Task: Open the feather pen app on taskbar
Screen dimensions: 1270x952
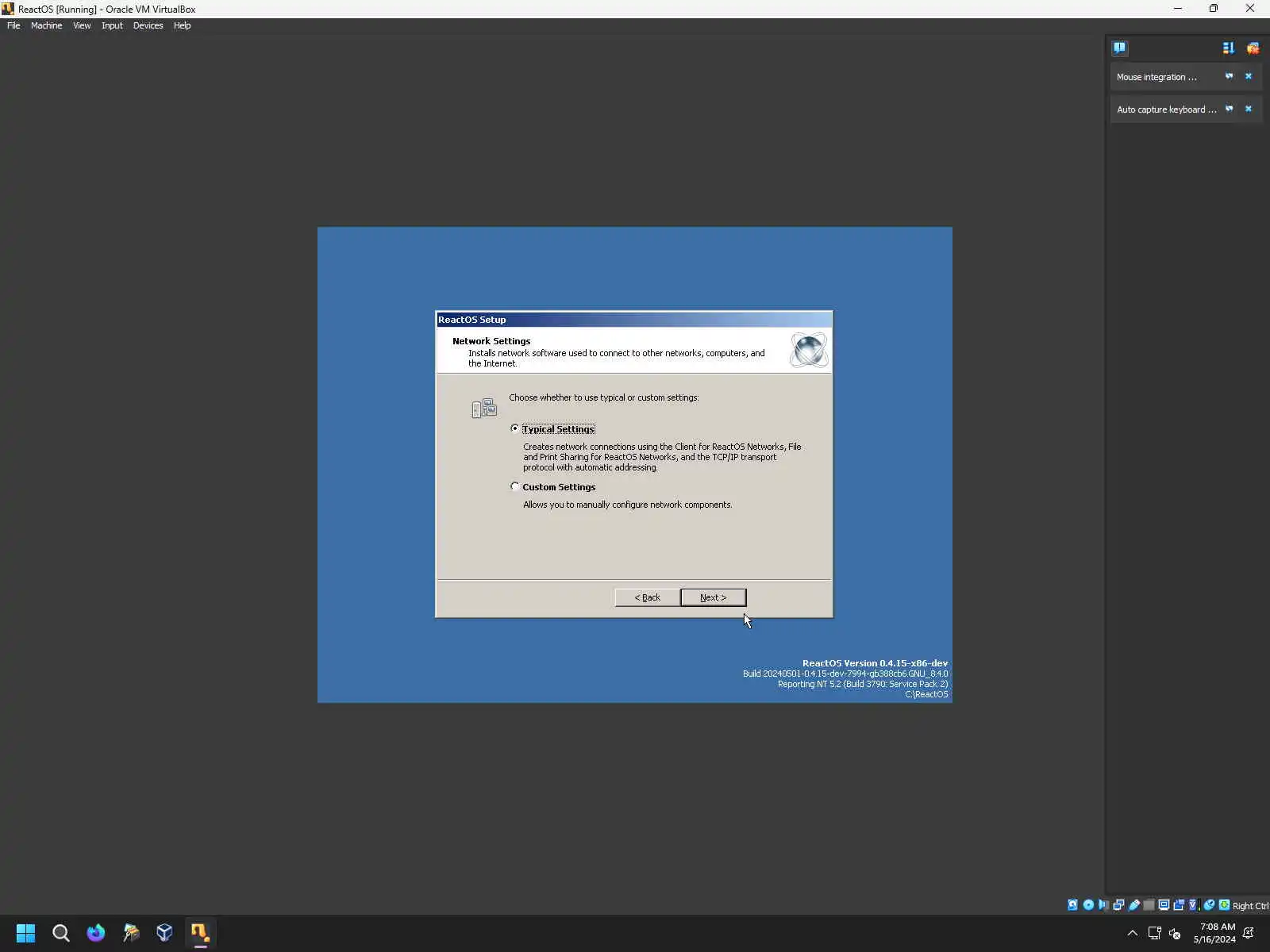Action: click(x=130, y=933)
